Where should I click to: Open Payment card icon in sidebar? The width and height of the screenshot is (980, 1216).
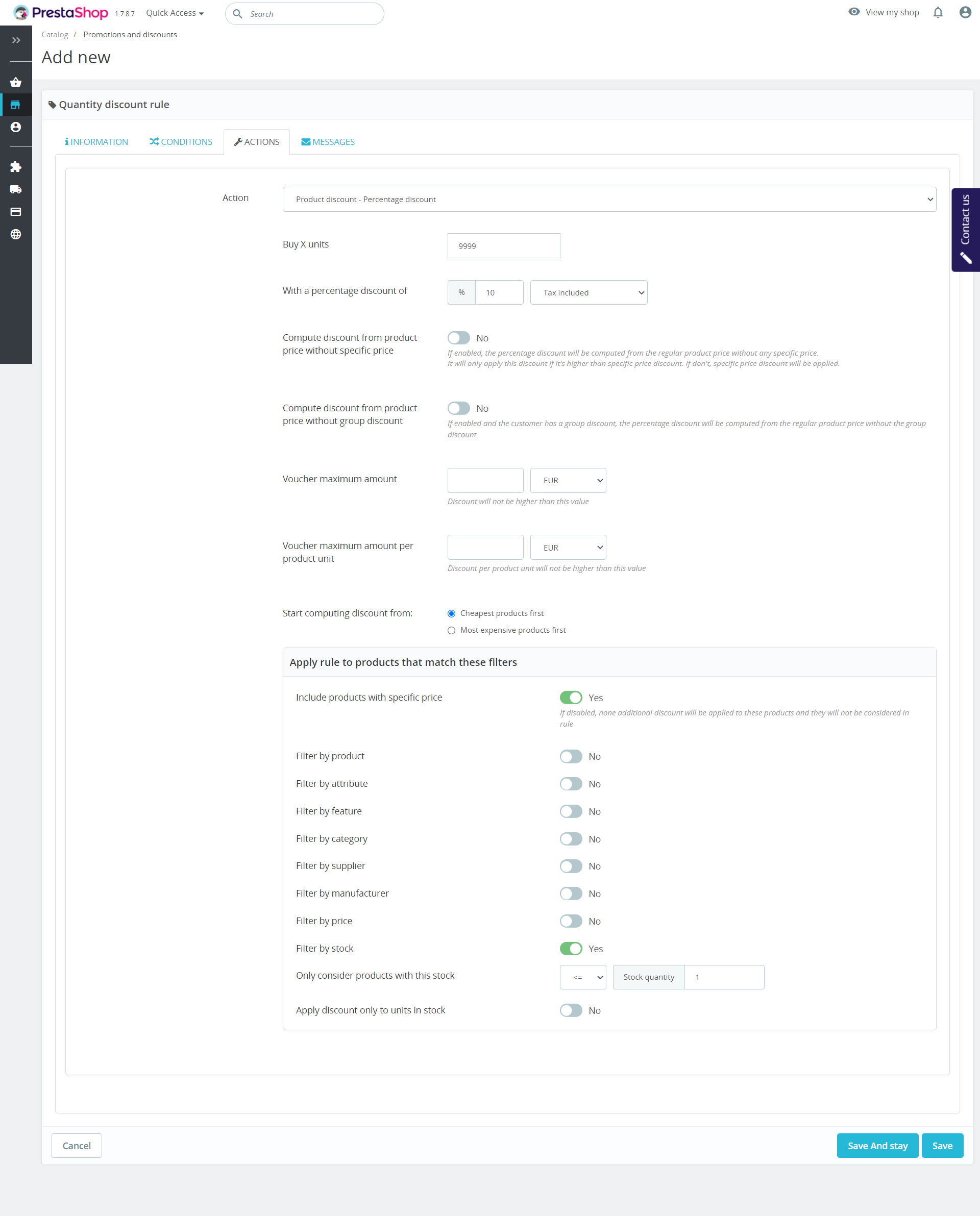pos(16,212)
